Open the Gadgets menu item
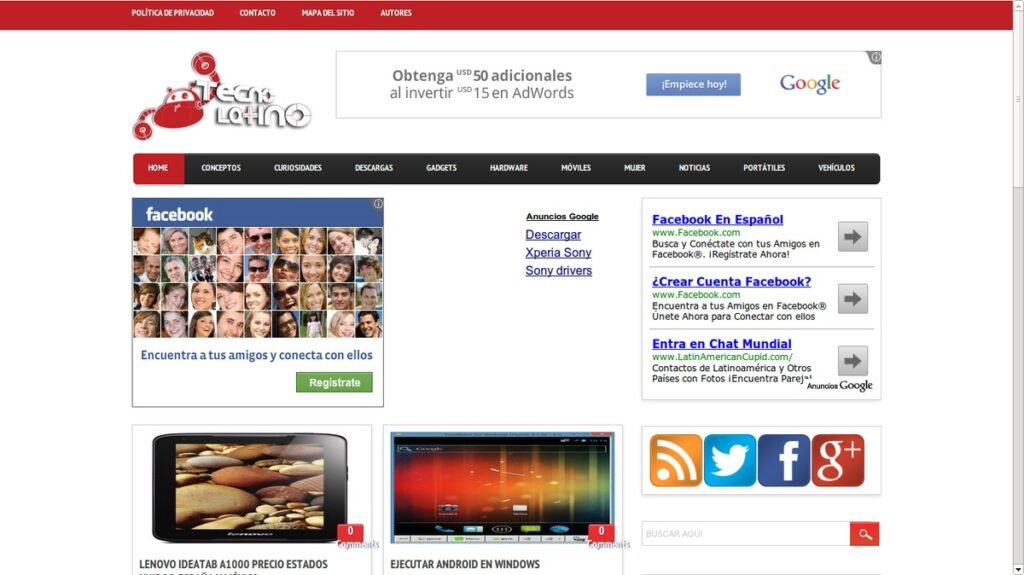 pyautogui.click(x=441, y=168)
